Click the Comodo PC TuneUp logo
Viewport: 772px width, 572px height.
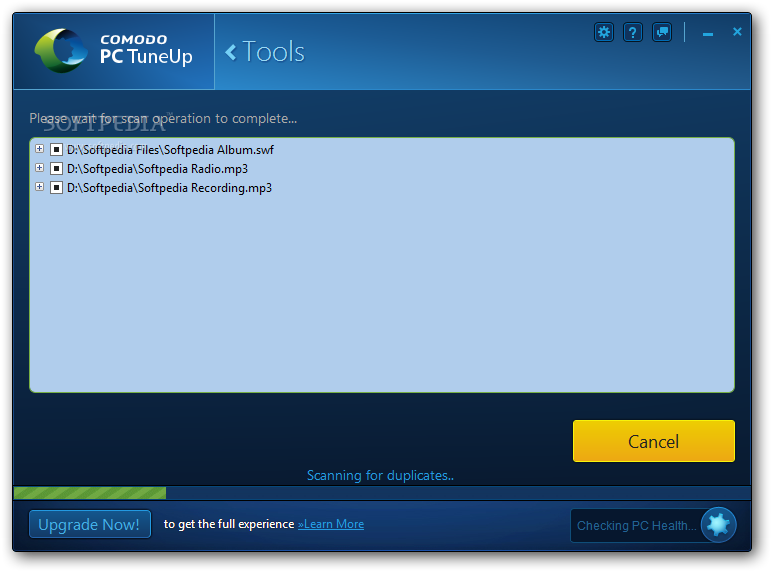pos(113,51)
